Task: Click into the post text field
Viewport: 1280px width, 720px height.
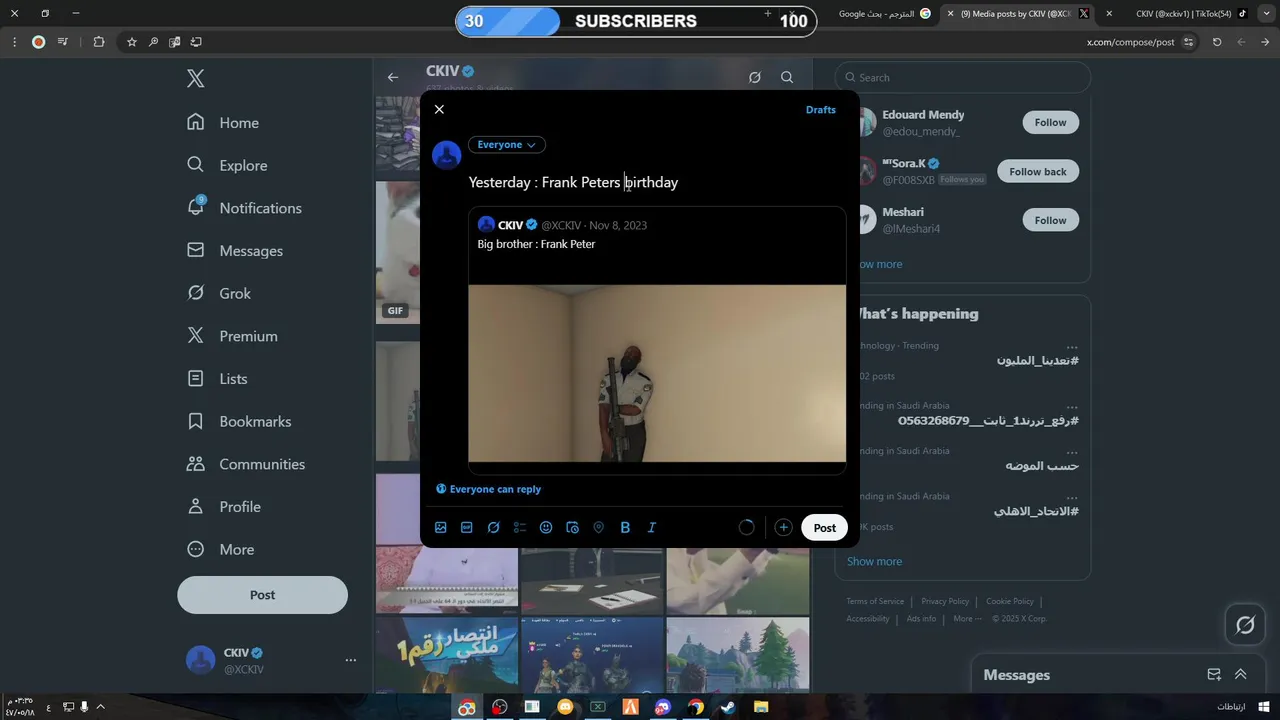Action: (657, 182)
